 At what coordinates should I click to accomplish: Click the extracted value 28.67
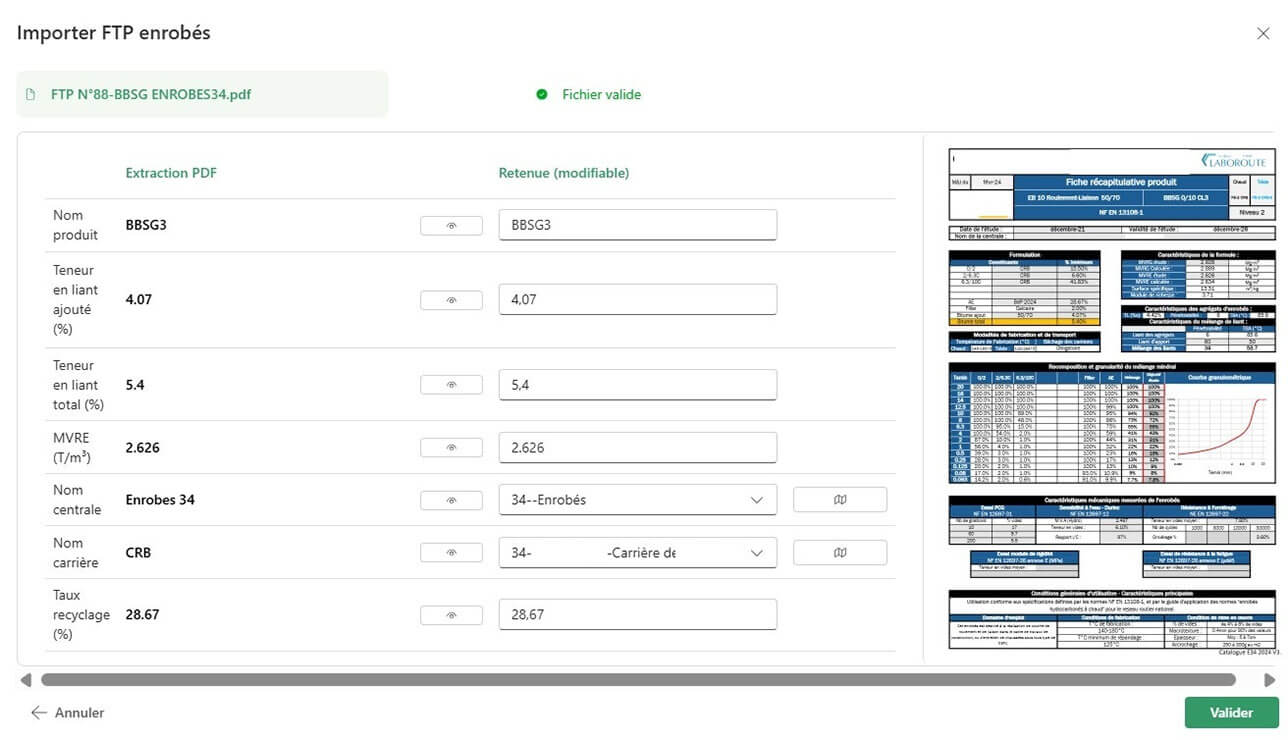[144, 614]
